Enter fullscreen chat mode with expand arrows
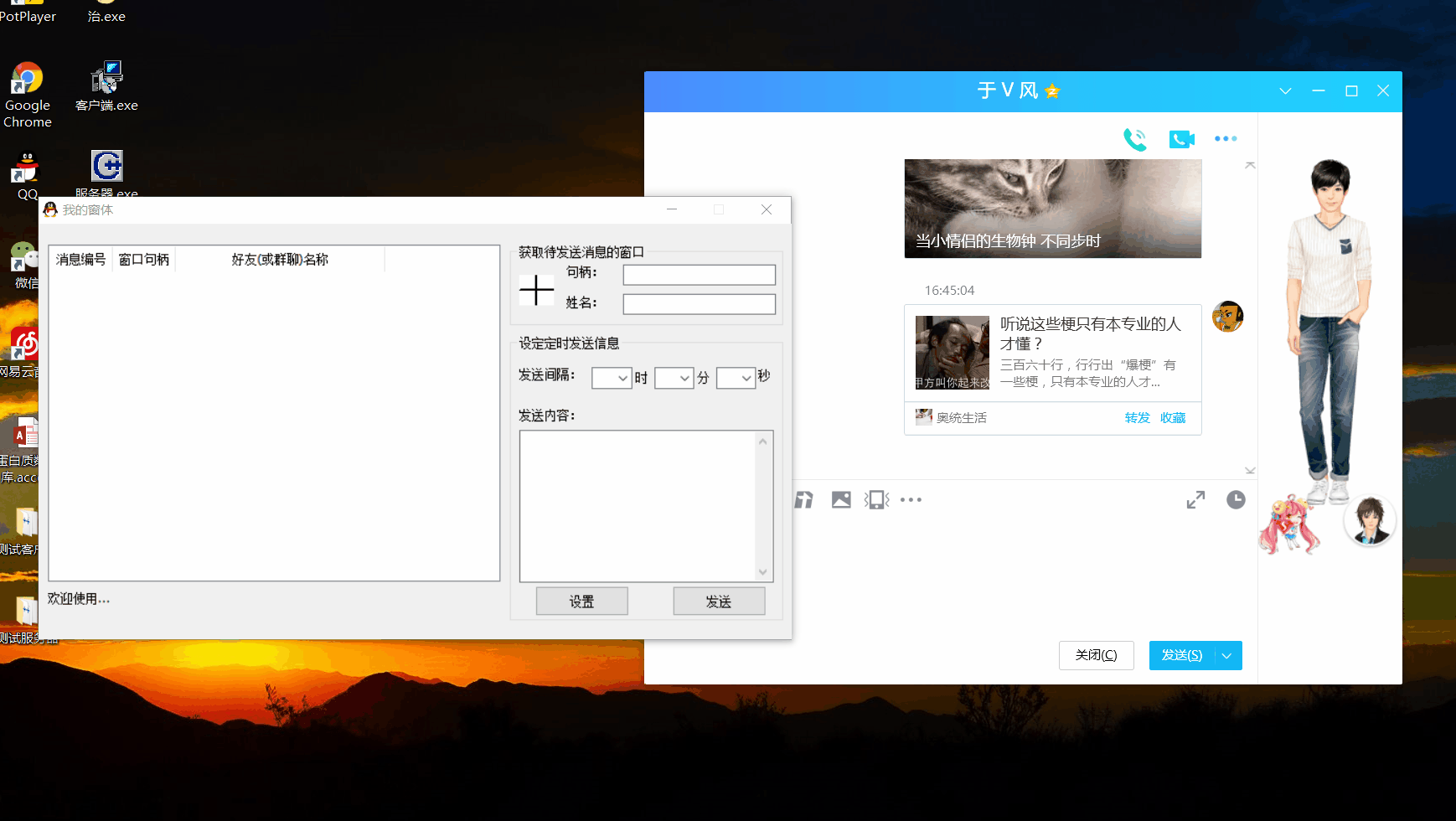The height and width of the screenshot is (821, 1456). [x=1196, y=499]
